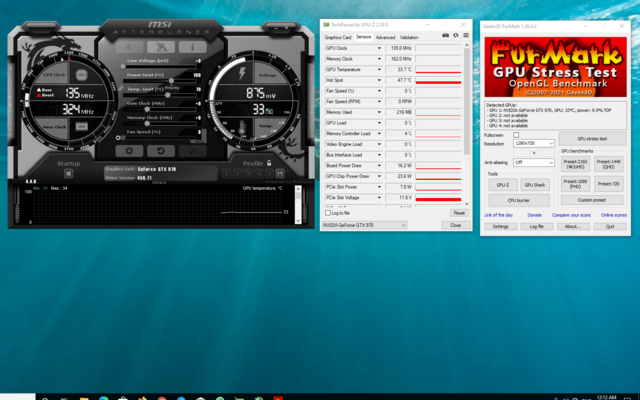The height and width of the screenshot is (400, 640).
Task: Click the GPU-Z sensors scroll-down arrow
Action: (467, 204)
